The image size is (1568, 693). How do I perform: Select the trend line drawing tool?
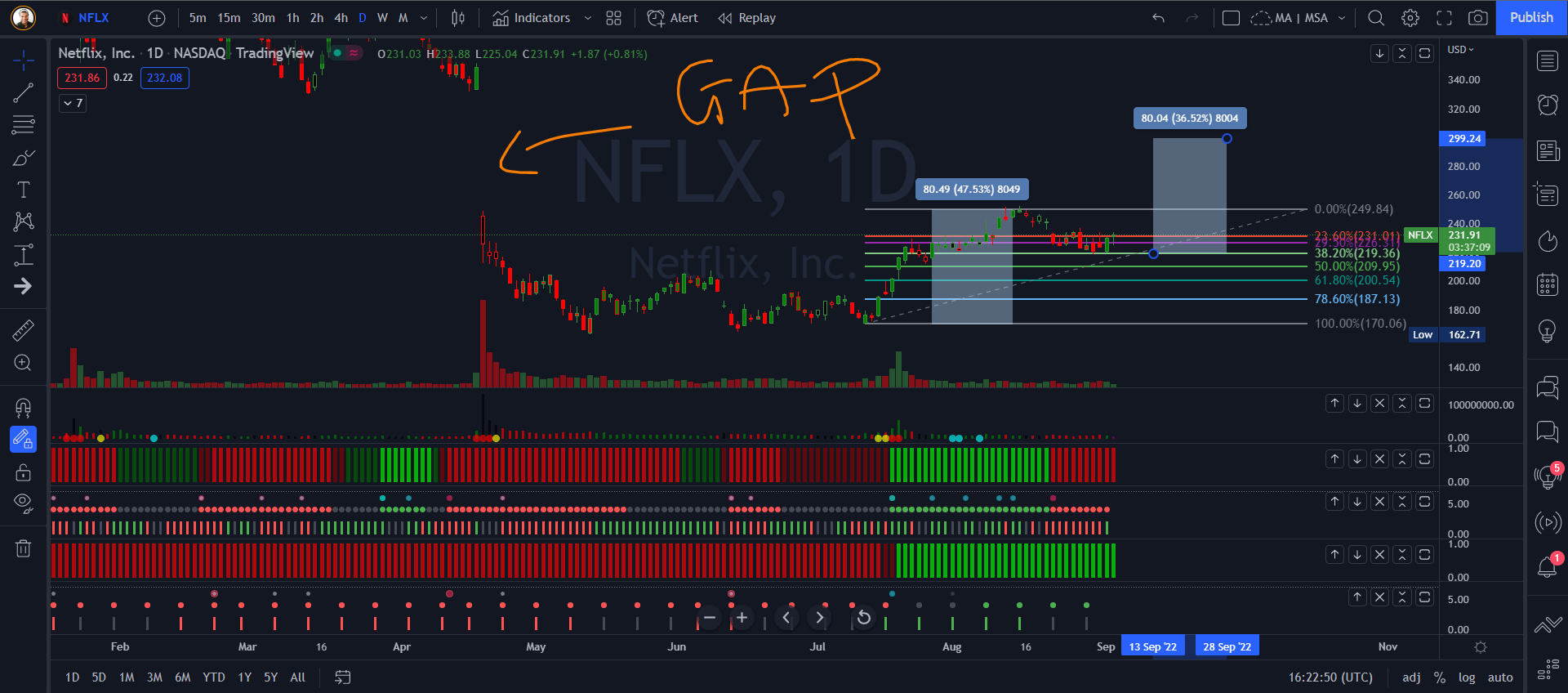point(23,92)
